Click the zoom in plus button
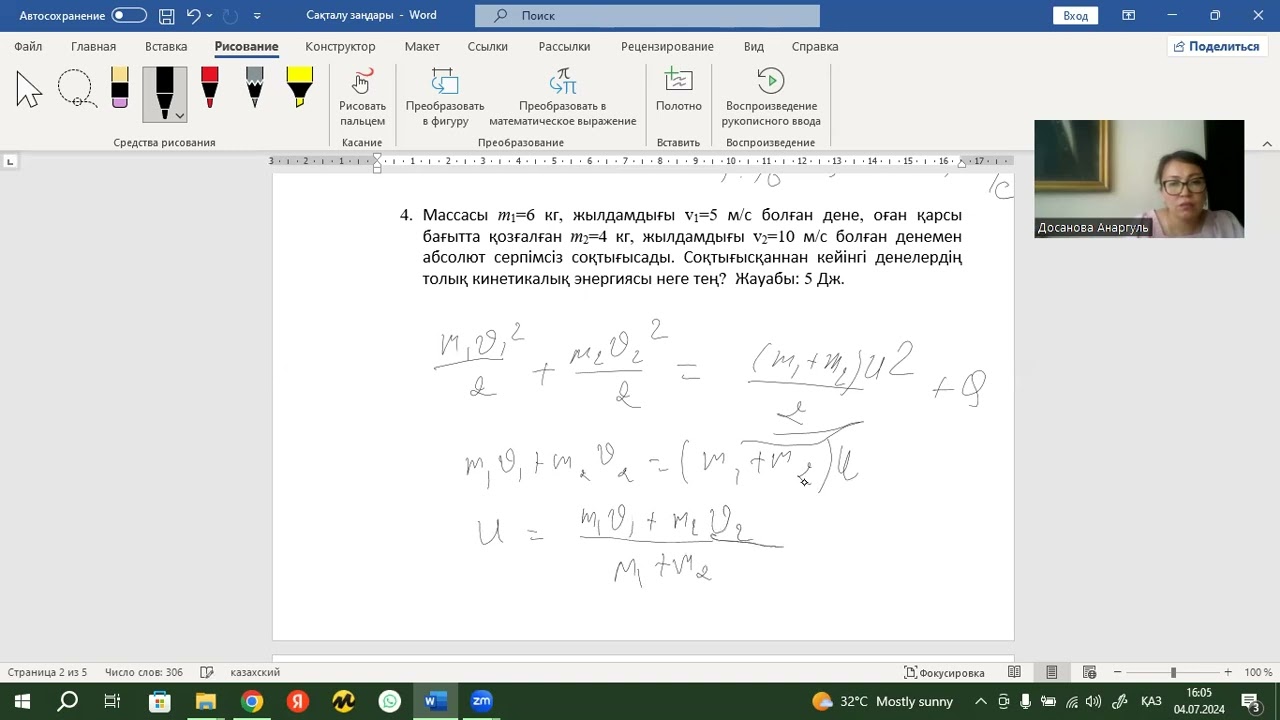1280x720 pixels. tap(1228, 673)
